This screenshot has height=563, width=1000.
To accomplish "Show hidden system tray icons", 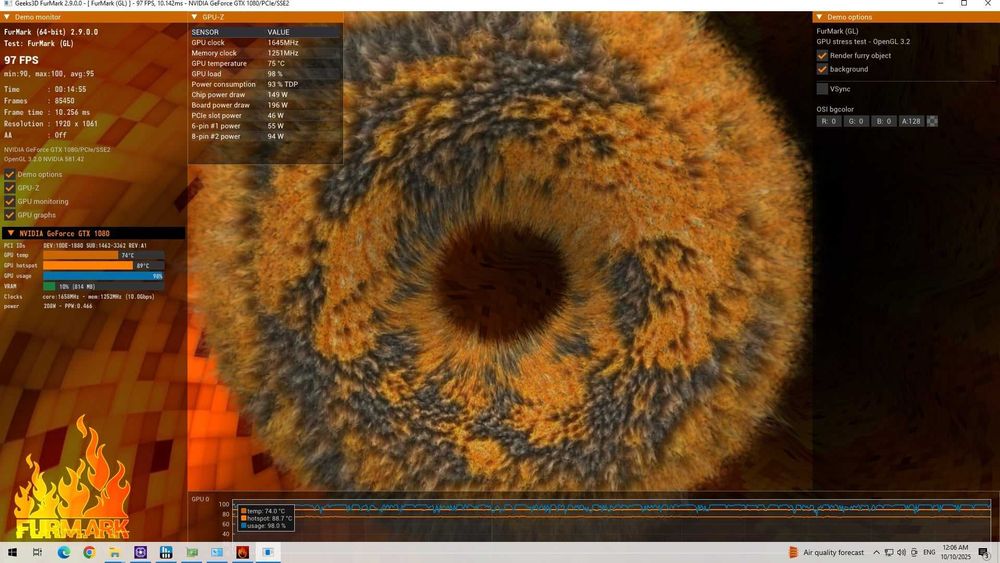I will (876, 552).
